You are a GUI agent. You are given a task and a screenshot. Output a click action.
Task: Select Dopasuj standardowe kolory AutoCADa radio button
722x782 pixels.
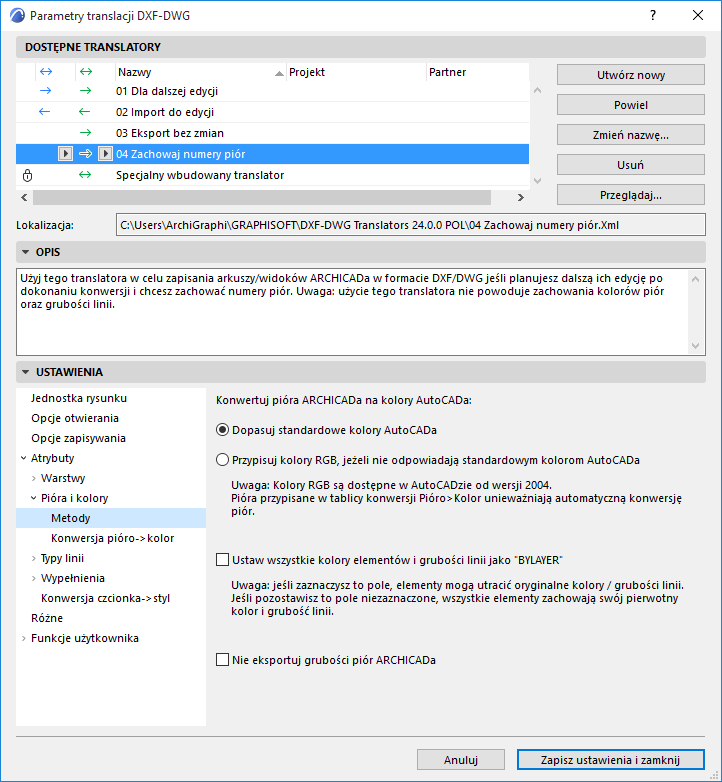coord(222,430)
